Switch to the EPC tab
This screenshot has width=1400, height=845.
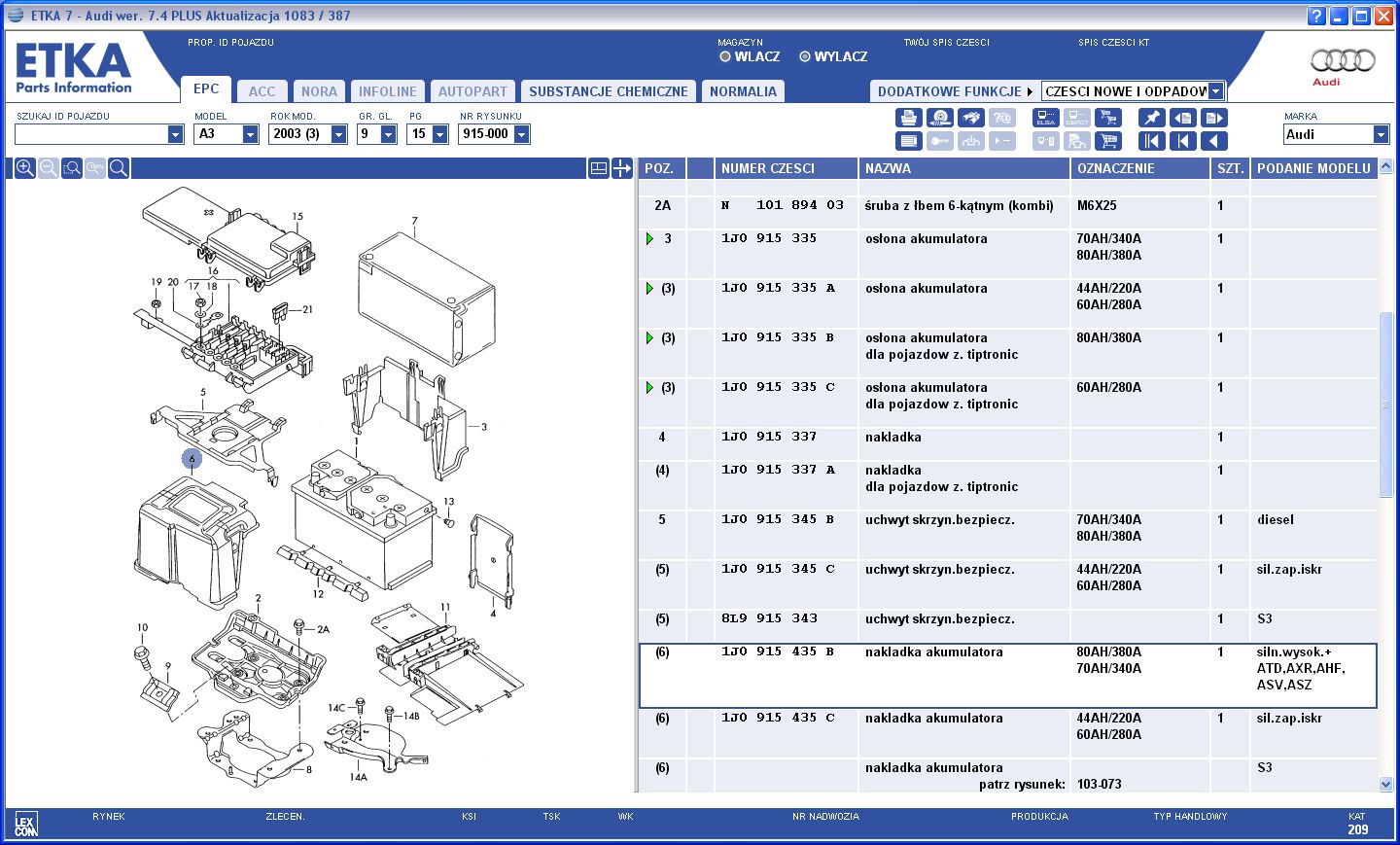(206, 88)
